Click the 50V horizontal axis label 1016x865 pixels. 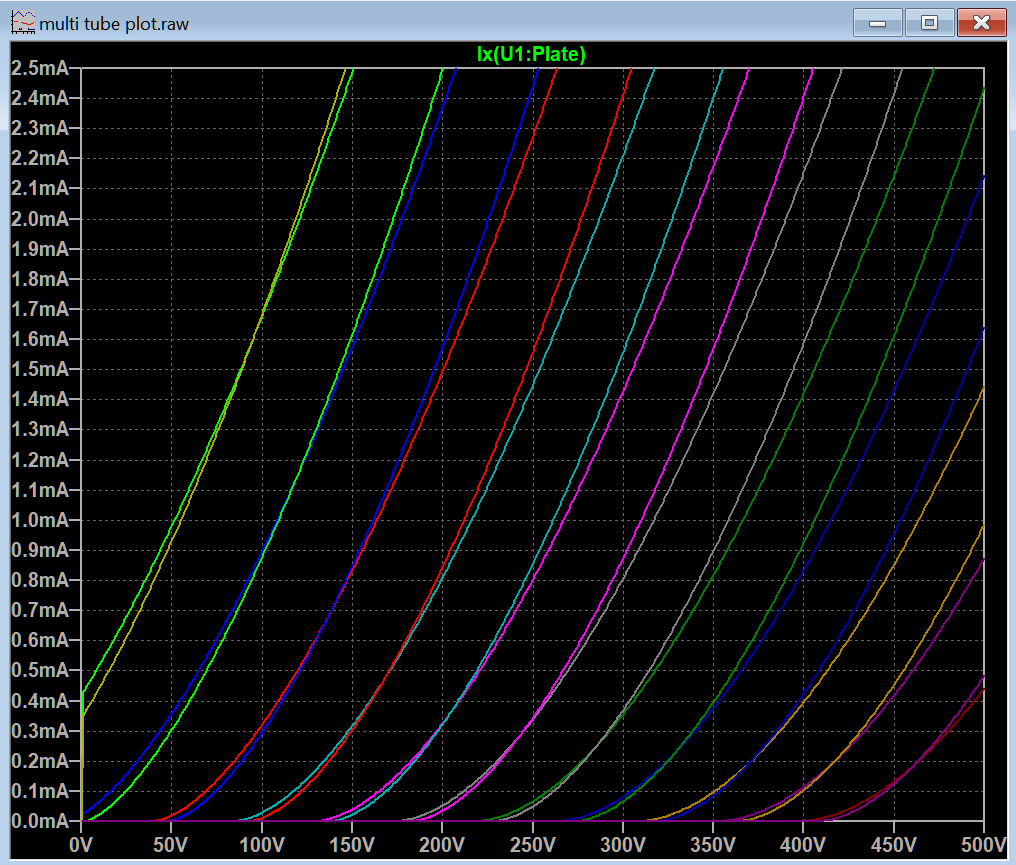click(171, 845)
